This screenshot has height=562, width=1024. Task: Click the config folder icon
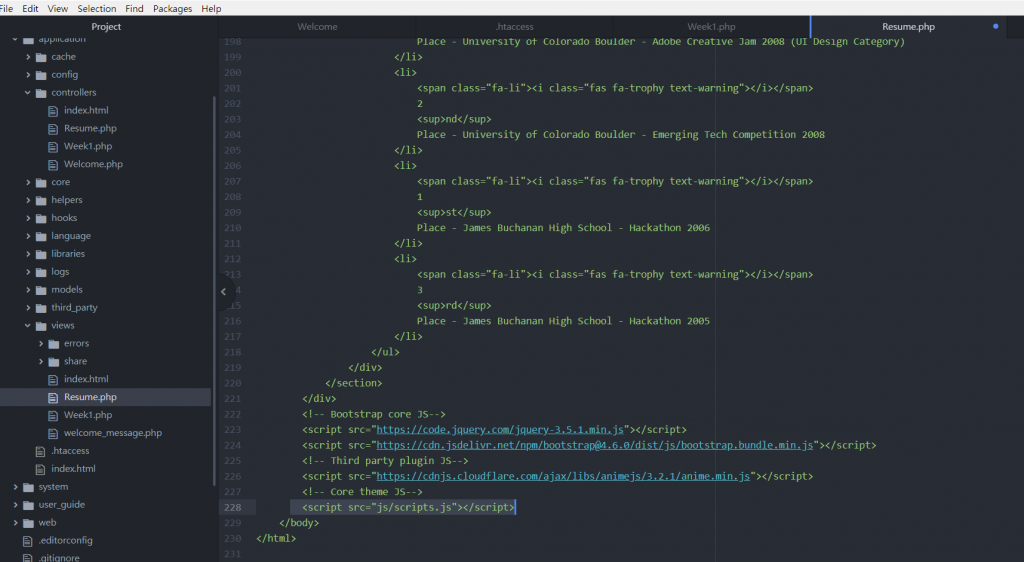41,75
